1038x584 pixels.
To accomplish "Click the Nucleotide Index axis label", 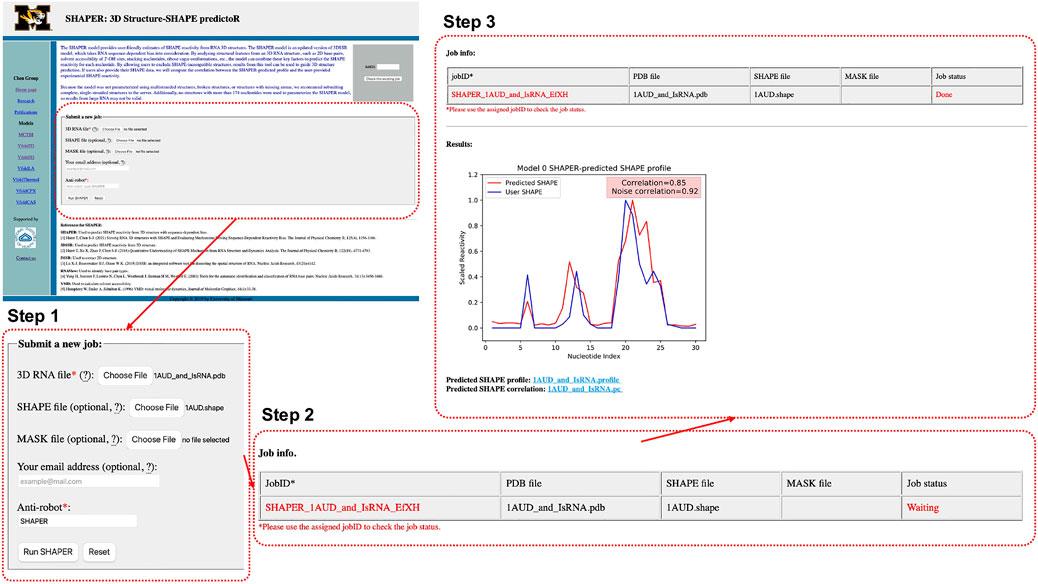I will tap(594, 356).
